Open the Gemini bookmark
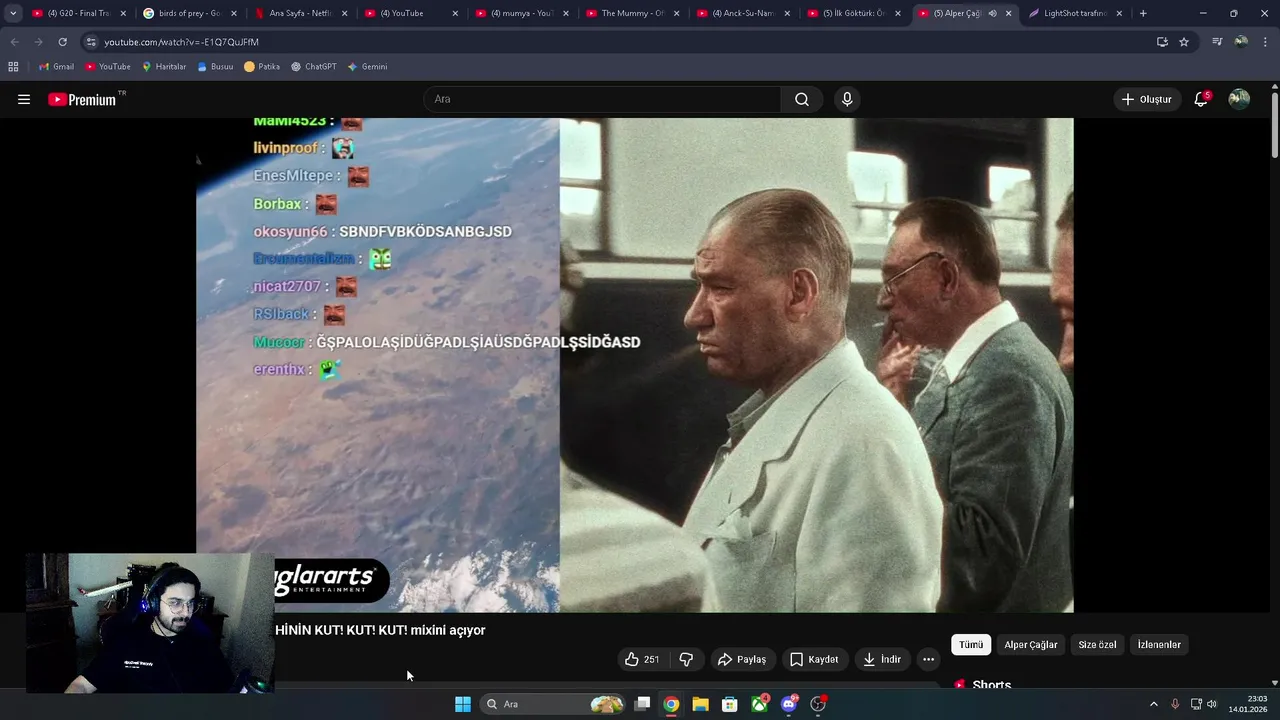Image resolution: width=1280 pixels, height=720 pixels. (x=367, y=67)
